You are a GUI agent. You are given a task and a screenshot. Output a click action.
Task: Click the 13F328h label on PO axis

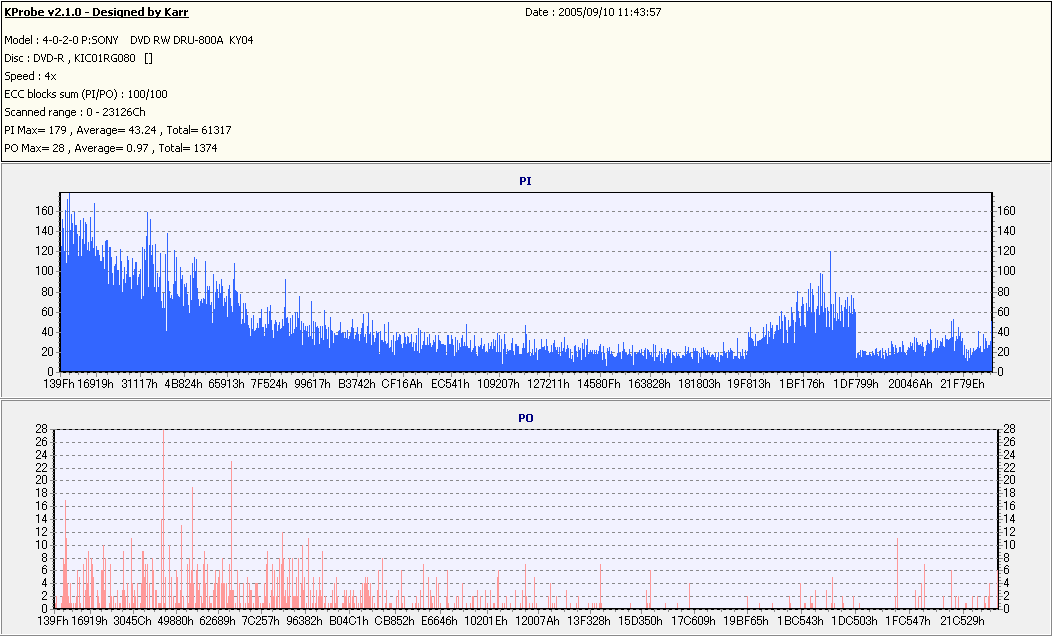[x=588, y=621]
